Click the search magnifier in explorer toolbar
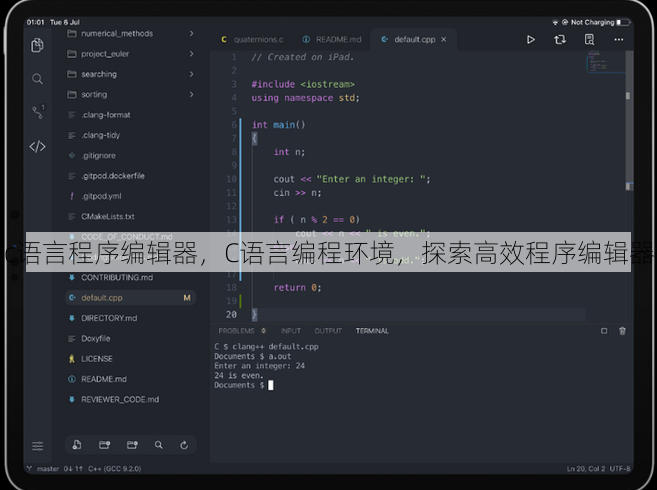Viewport: 657px width, 490px height. [158, 445]
